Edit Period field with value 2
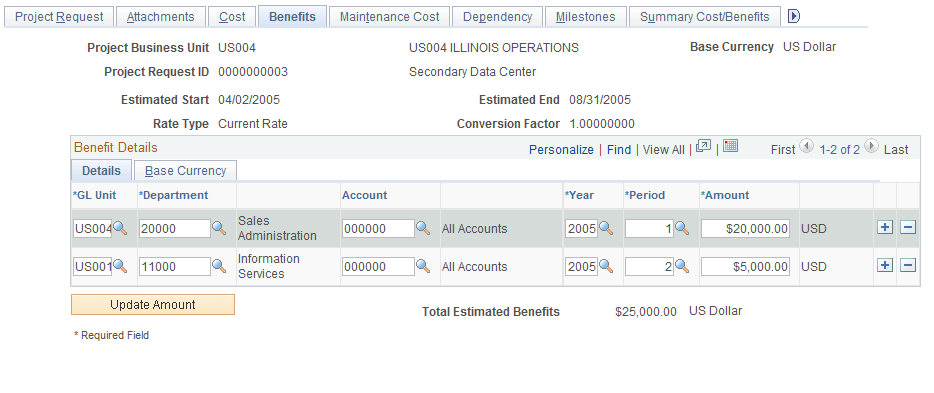934x393 pixels. pyautogui.click(x=649, y=267)
